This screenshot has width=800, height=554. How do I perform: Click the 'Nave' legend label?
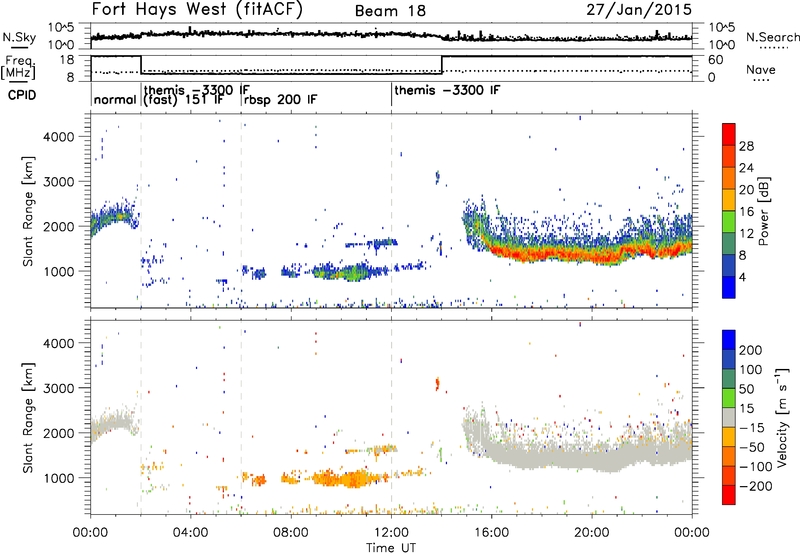click(x=760, y=69)
